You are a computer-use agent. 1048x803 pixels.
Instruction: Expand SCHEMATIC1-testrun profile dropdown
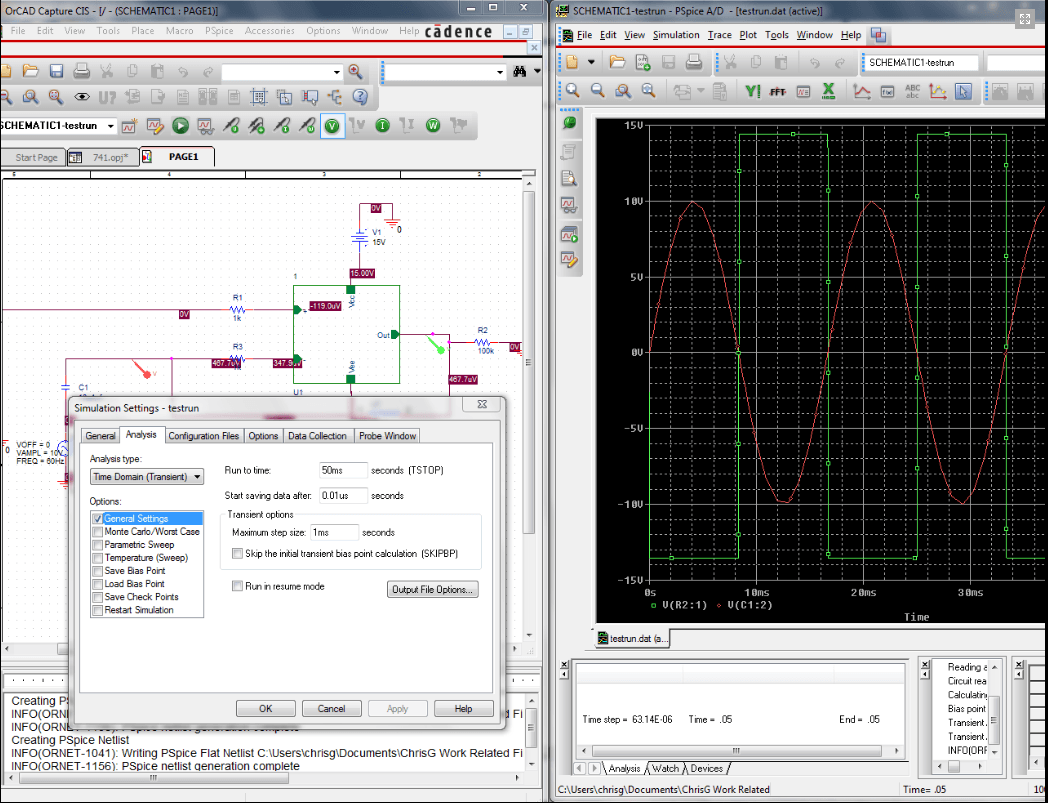110,126
